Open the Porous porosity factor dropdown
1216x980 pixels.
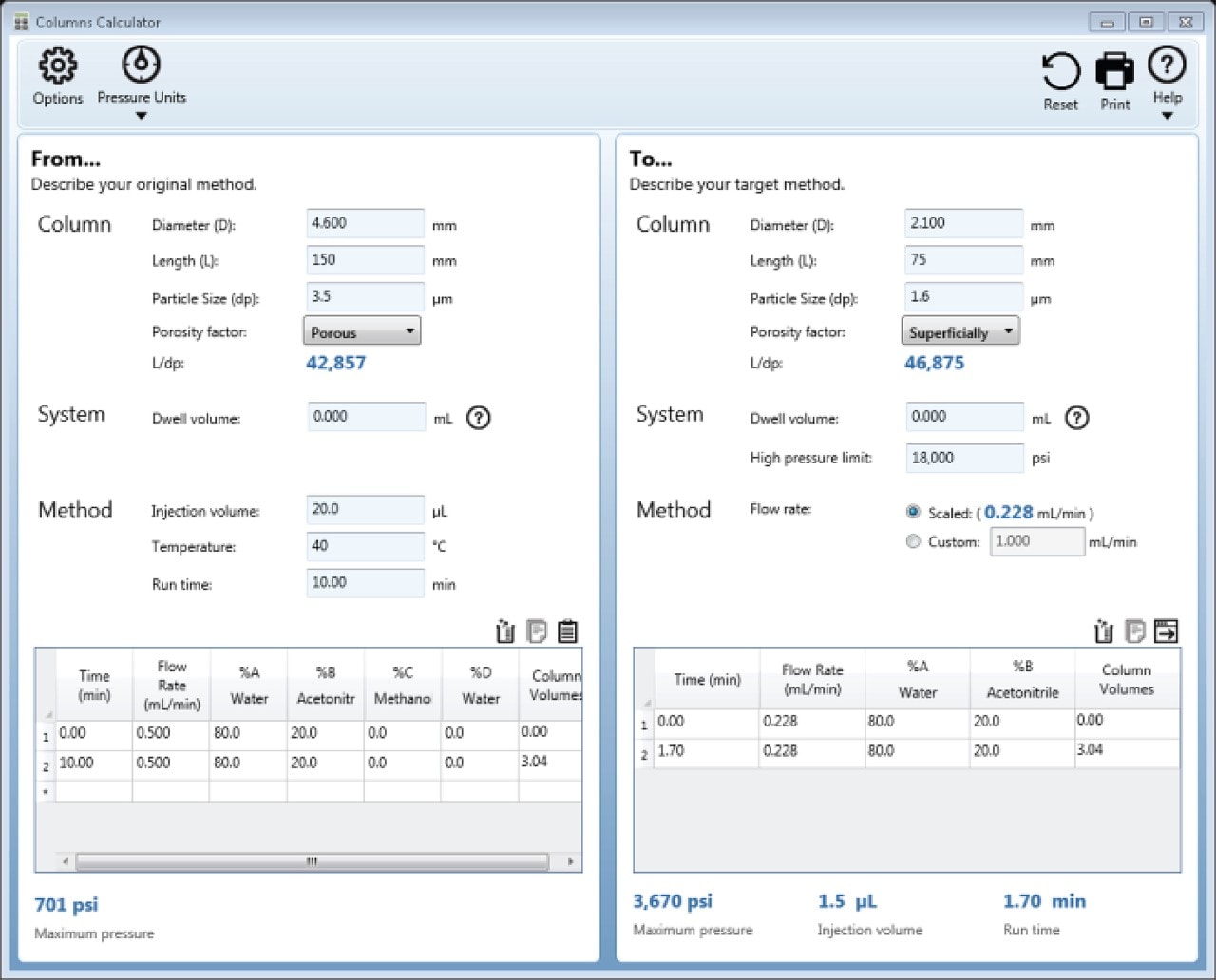362,331
